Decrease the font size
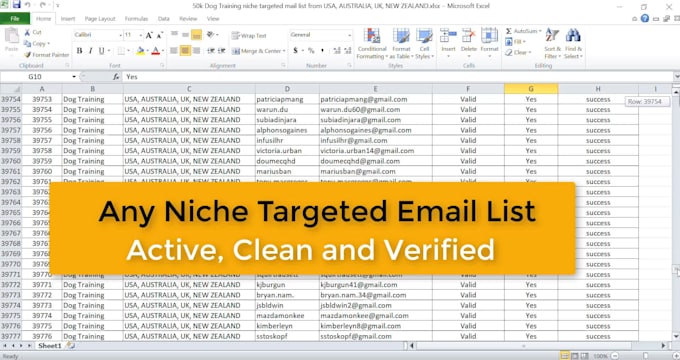 click(x=159, y=35)
